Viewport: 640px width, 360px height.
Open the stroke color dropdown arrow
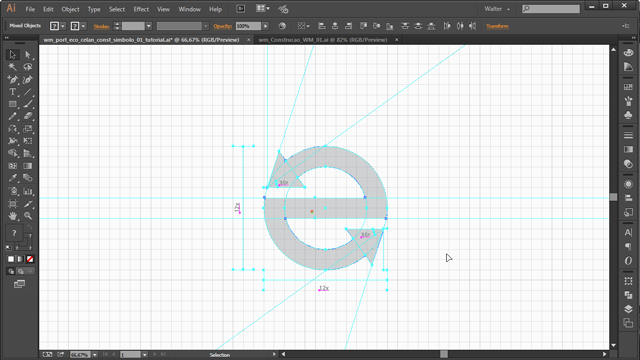click(83, 26)
